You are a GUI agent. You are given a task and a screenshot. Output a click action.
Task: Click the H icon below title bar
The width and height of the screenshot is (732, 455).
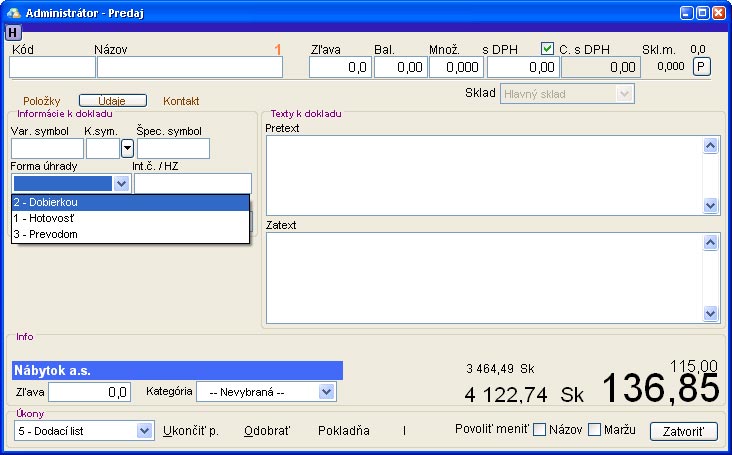click(x=13, y=32)
